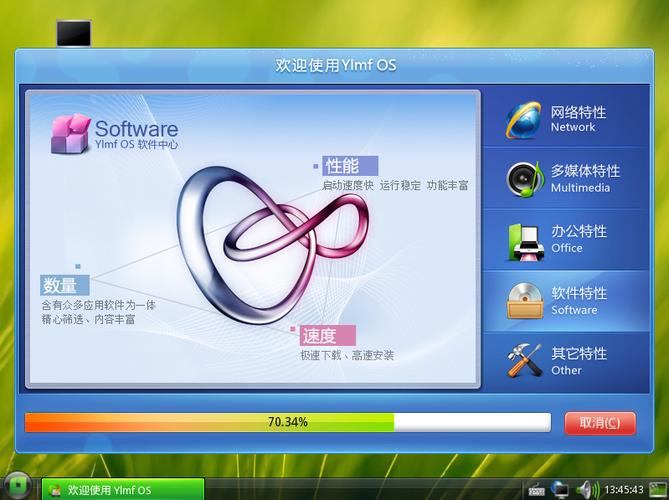The image size is (669, 500).
Task: Click the Ylmf OS 软件中心 subtitle
Action: pos(137,145)
